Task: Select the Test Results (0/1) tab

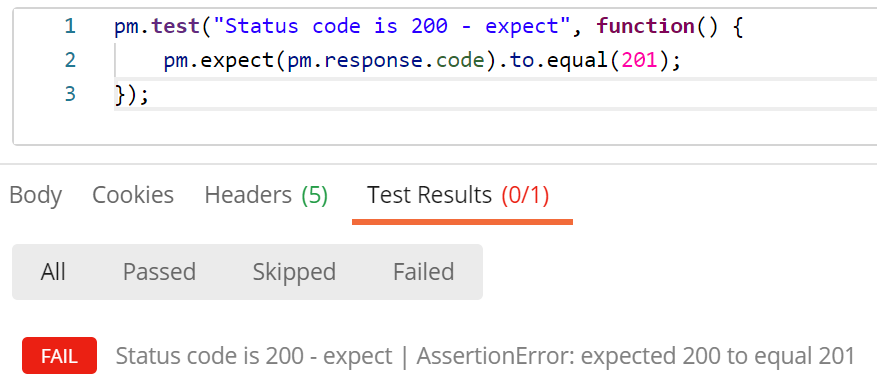Action: pos(458,195)
